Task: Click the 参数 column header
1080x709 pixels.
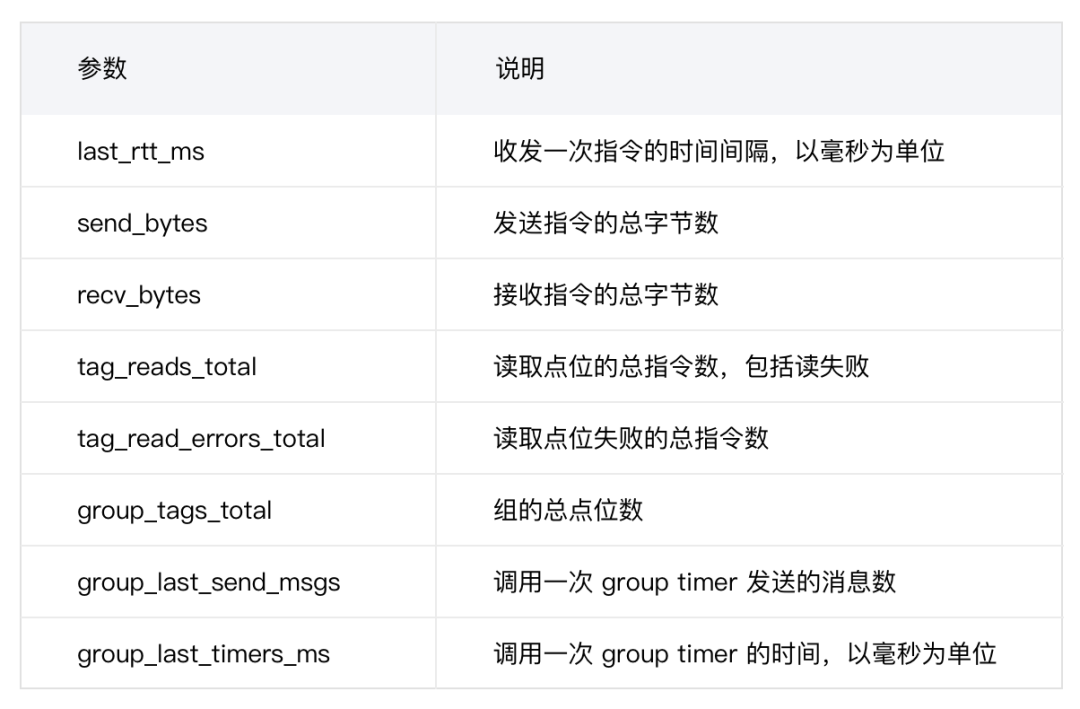Action: (x=102, y=69)
